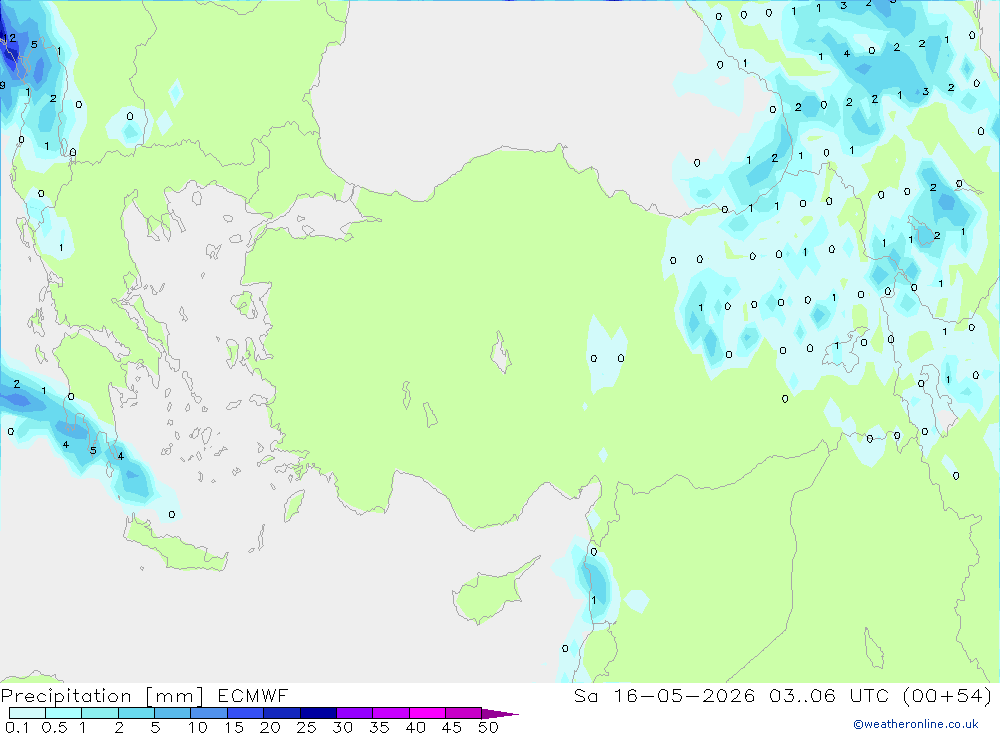Click the "12" precipitation value on map
This screenshot has width=1000, height=733.
[x=10, y=38]
